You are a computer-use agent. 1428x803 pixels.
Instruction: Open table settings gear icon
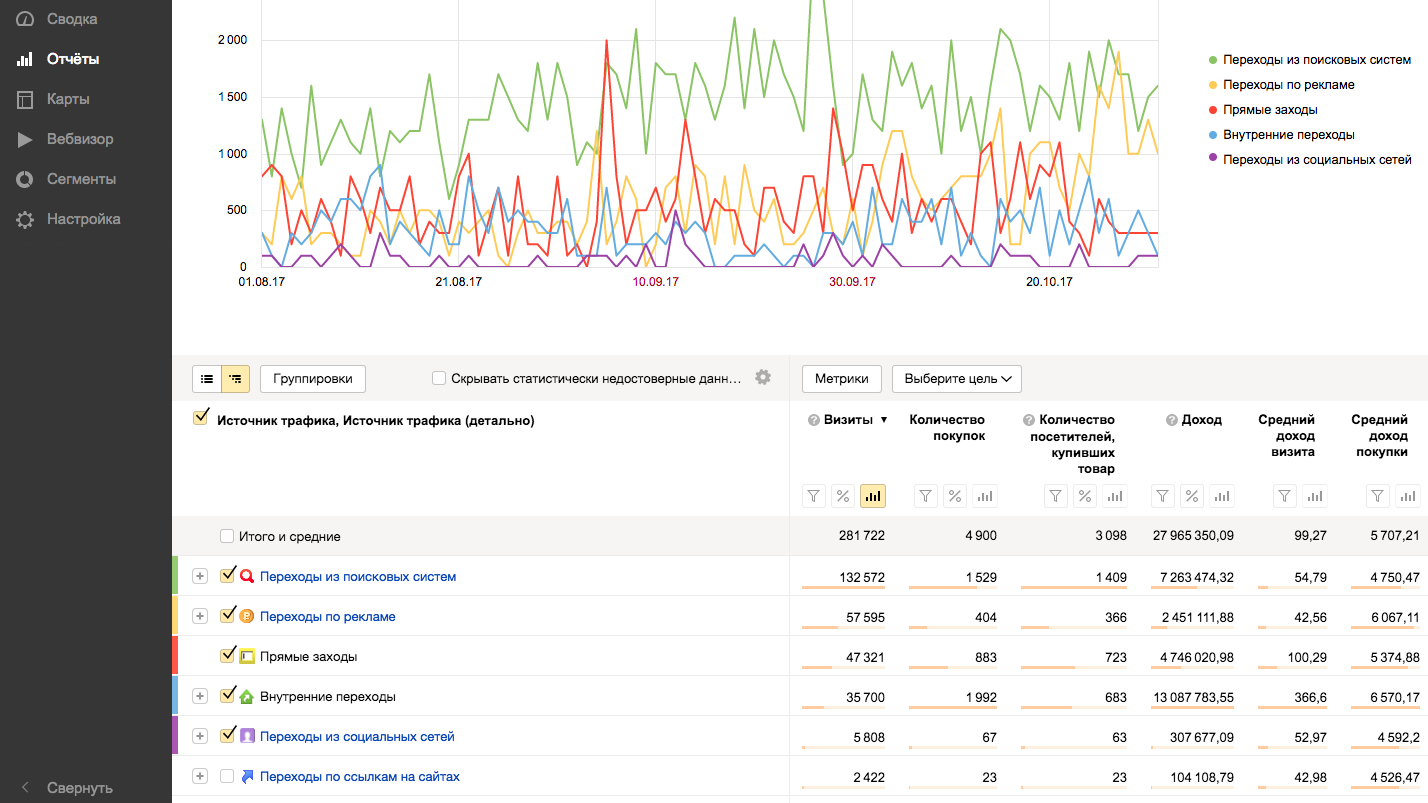pyautogui.click(x=763, y=377)
